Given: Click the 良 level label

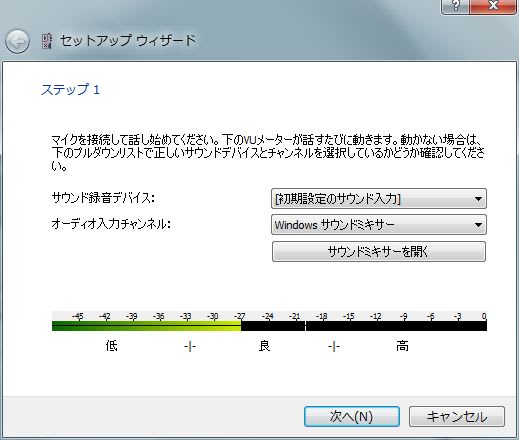Looking at the screenshot, I should pos(264,346).
